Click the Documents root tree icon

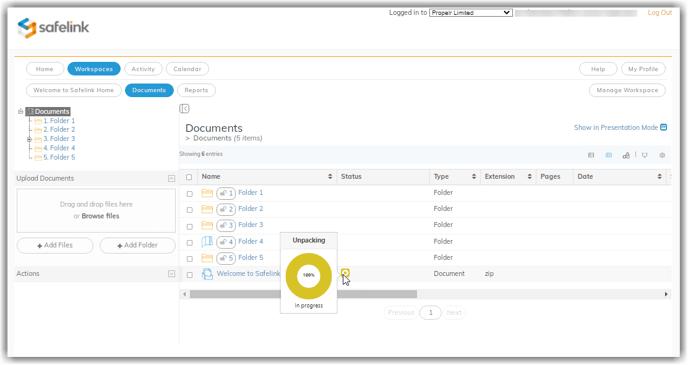pos(30,111)
